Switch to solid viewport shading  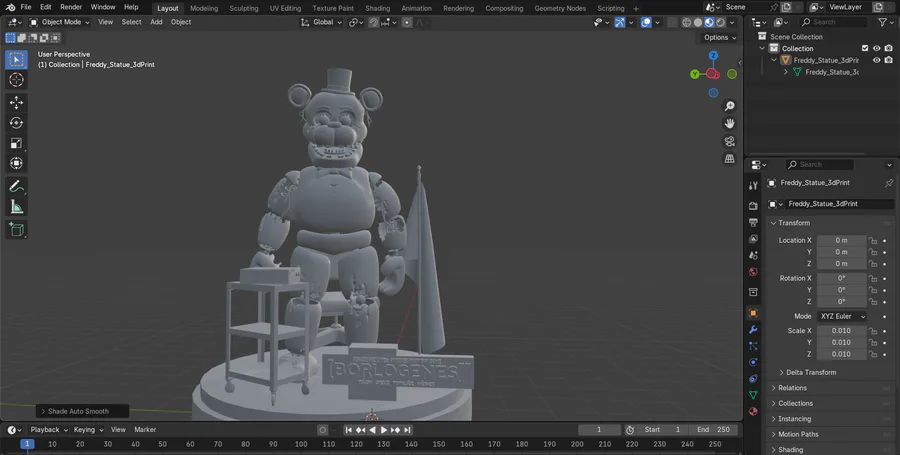698,22
